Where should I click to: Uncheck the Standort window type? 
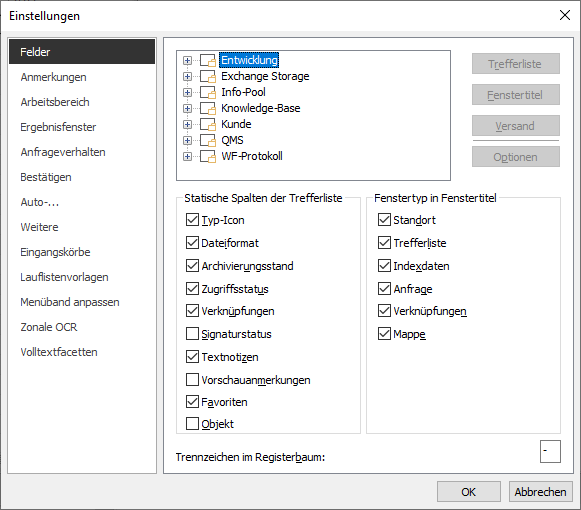point(384,220)
